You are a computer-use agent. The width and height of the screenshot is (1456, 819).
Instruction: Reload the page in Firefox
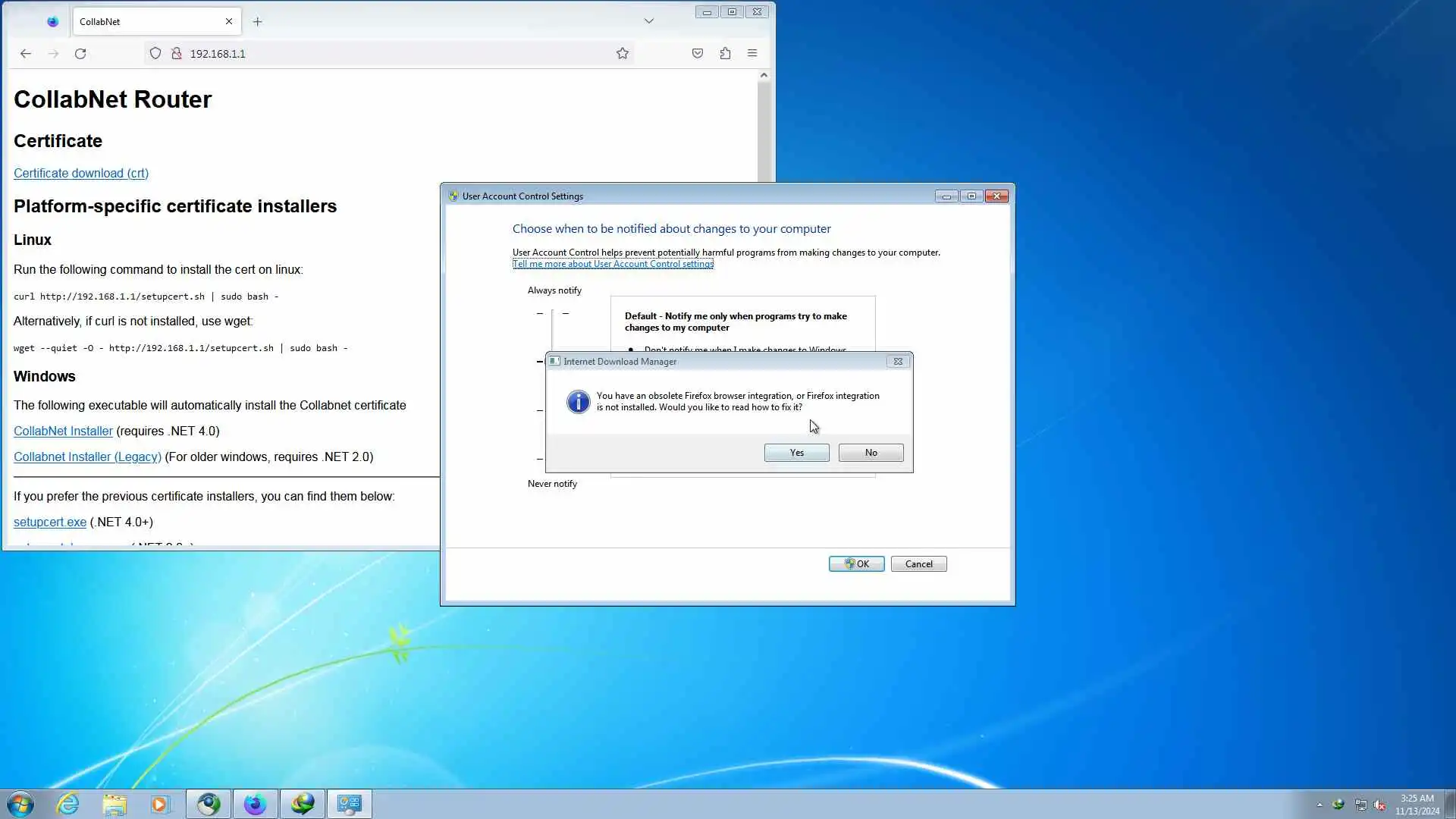80,53
